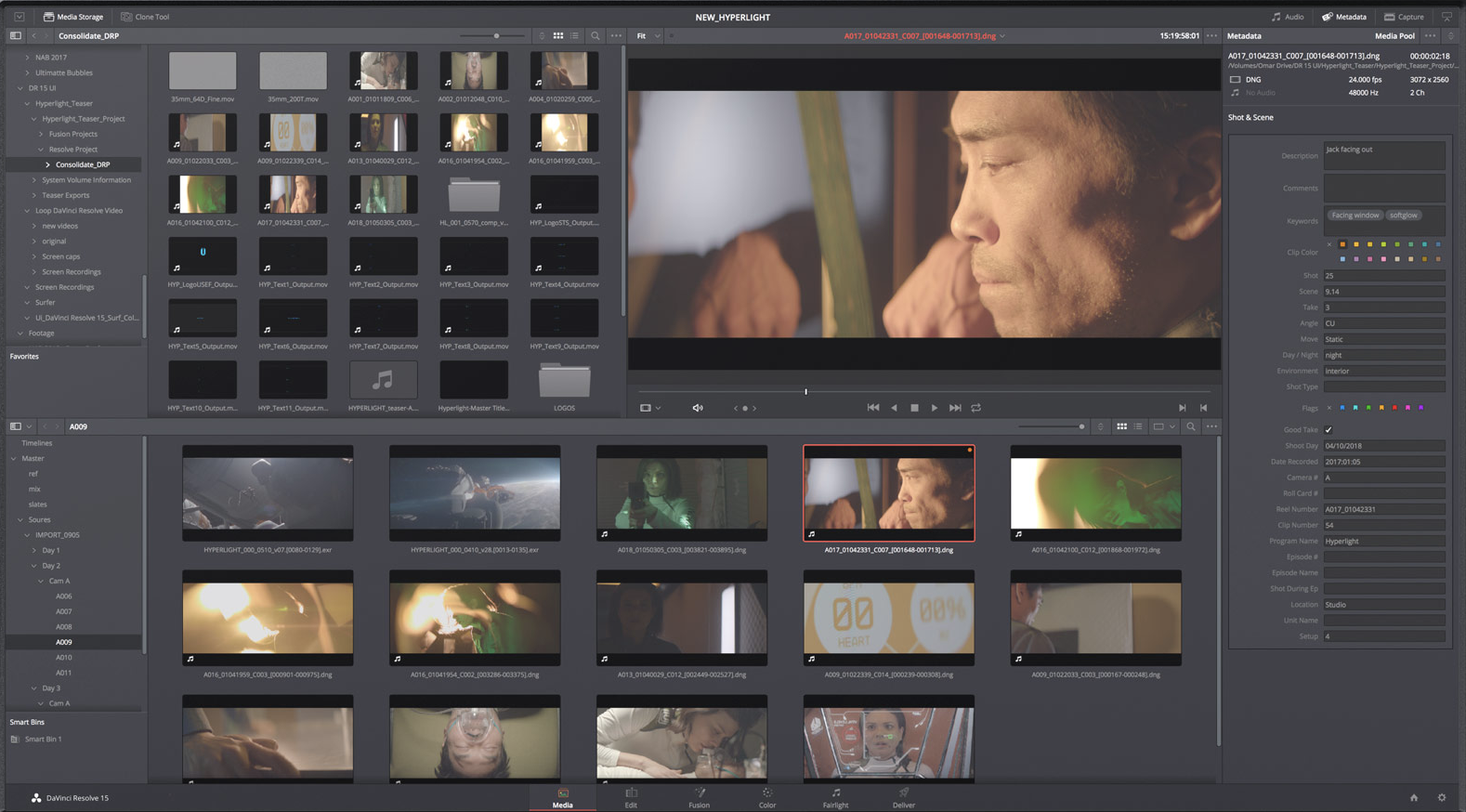The width and height of the screenshot is (1466, 812).
Task: Open viewer options three-dot menu beside timecode
Action: [1211, 36]
